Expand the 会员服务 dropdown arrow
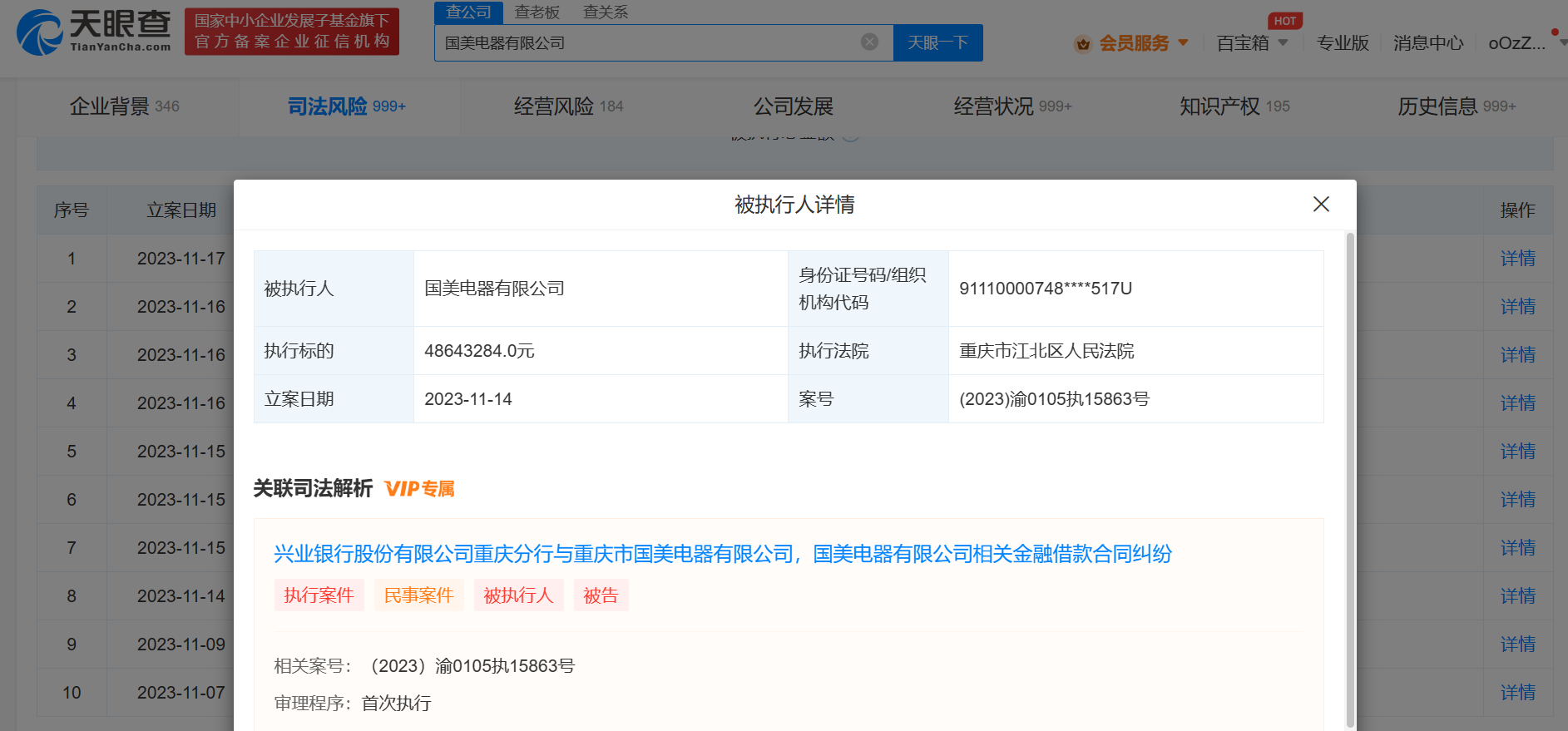 (1183, 42)
